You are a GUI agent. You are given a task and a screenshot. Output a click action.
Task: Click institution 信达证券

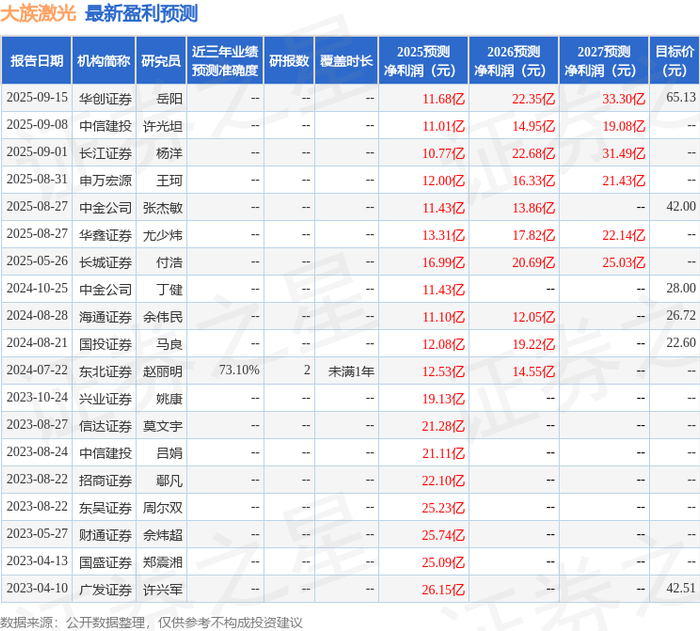pyautogui.click(x=105, y=426)
